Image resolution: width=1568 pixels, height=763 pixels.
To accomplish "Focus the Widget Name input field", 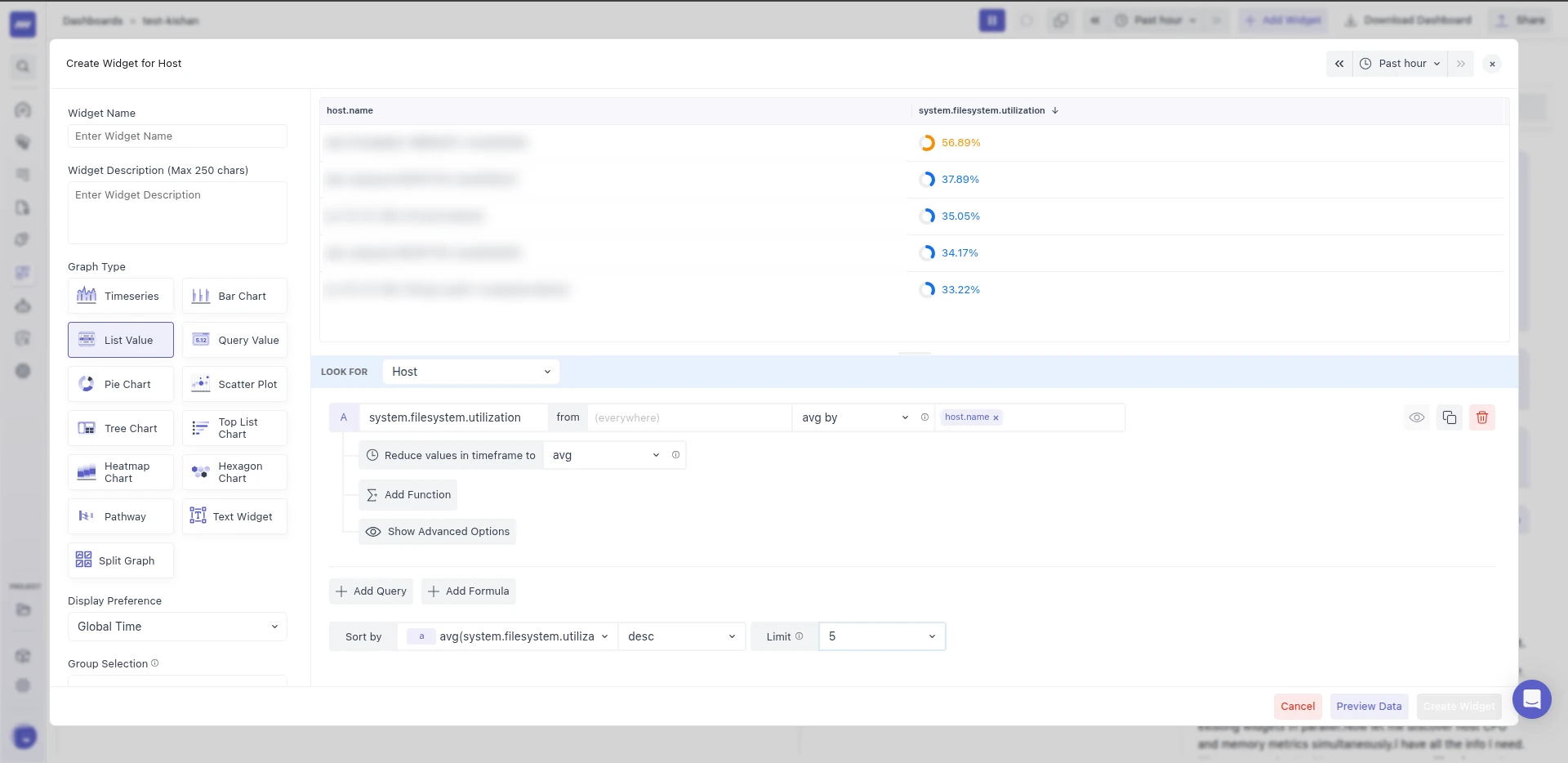I will pyautogui.click(x=177, y=136).
